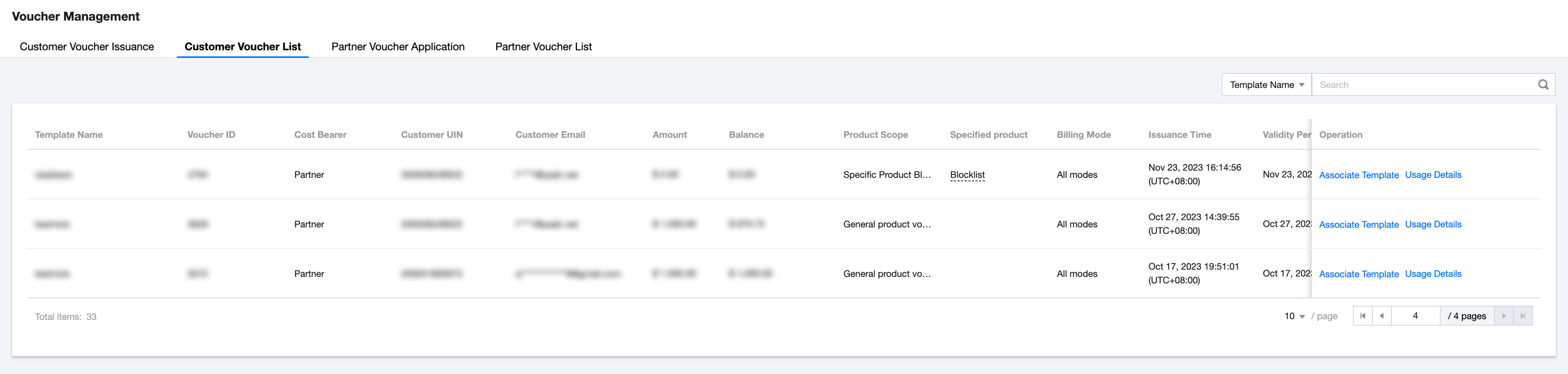Click Associate Template on the Nov 23 voucher row
This screenshot has height=374, width=1568.
pos(1359,174)
